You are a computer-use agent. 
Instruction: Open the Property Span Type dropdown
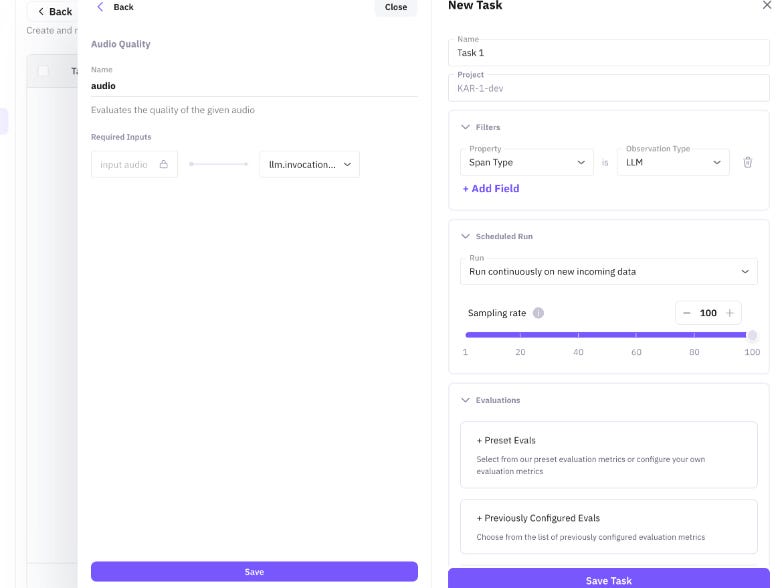click(527, 162)
